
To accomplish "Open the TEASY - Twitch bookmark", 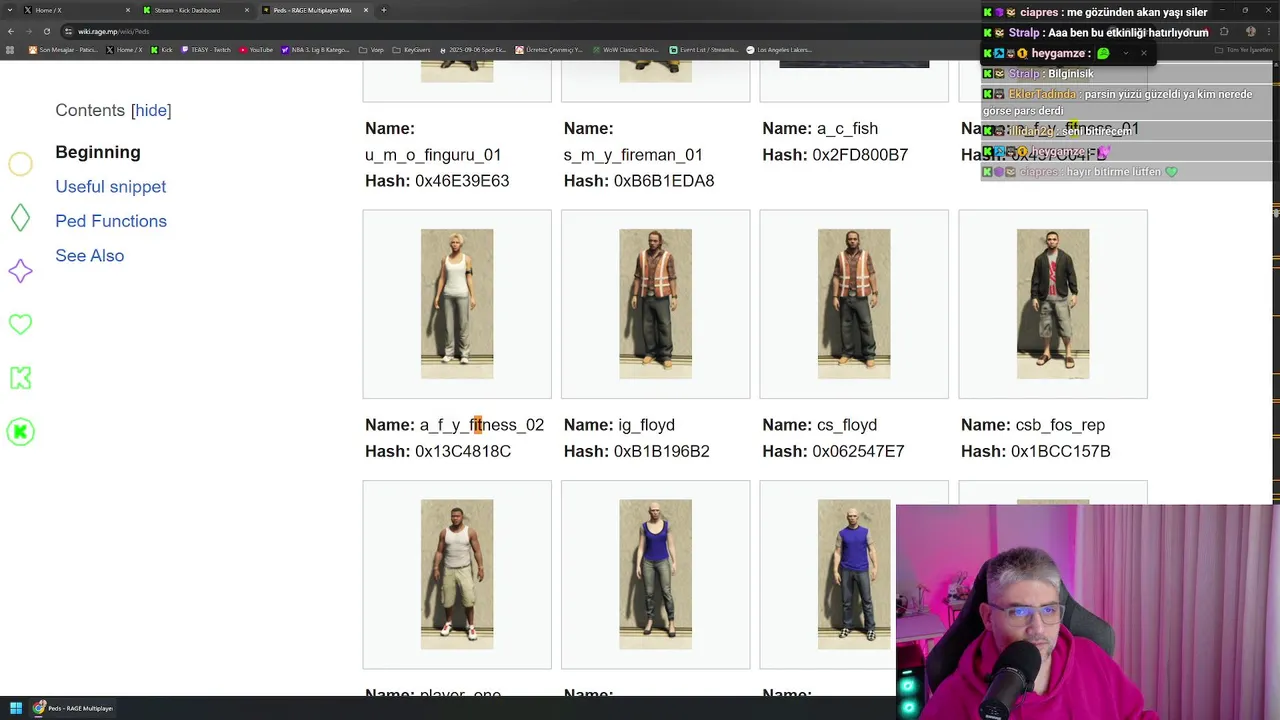I will (x=205, y=49).
